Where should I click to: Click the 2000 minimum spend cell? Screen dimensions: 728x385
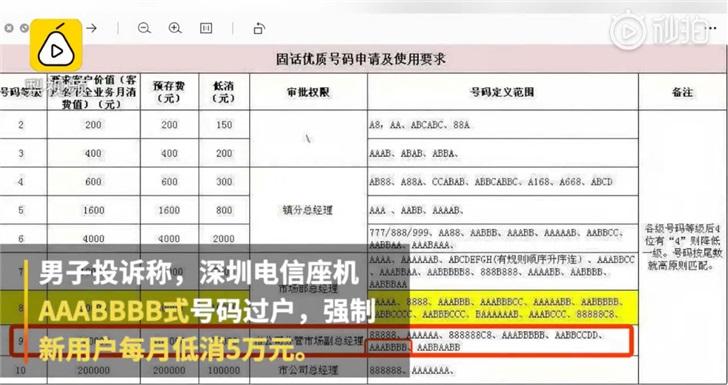[x=224, y=238]
